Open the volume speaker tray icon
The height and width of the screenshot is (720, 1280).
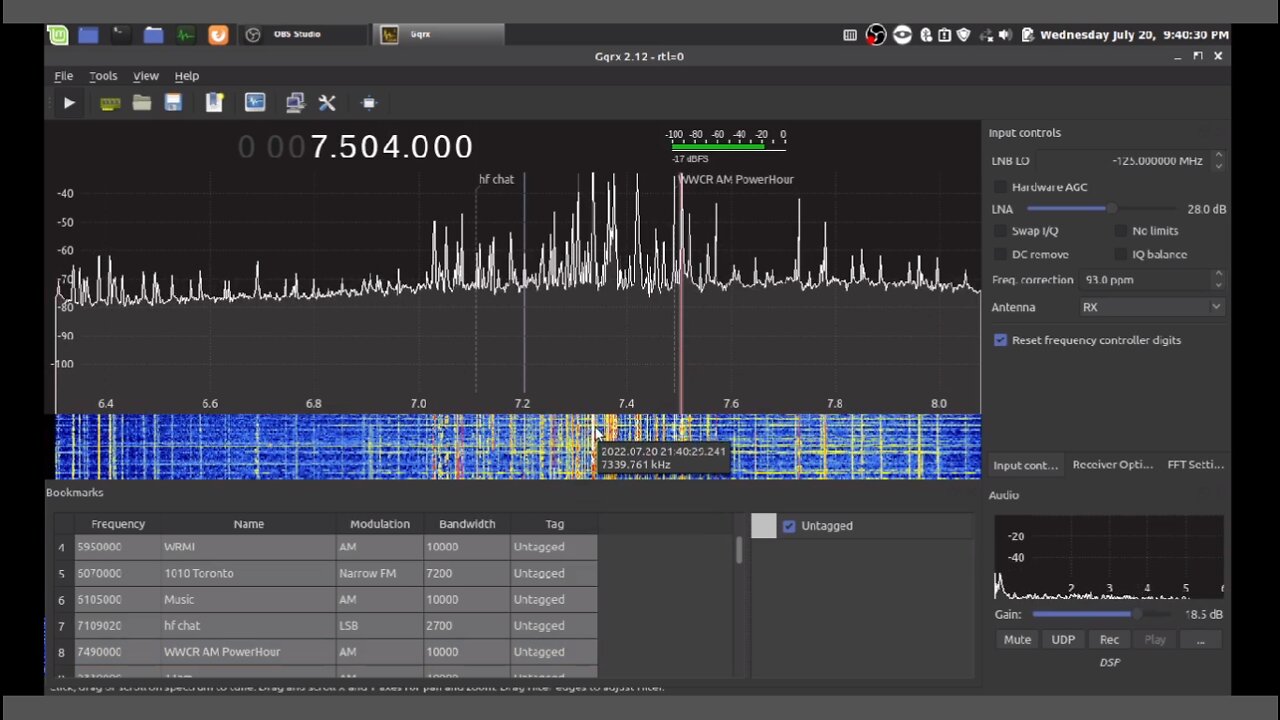1005,35
